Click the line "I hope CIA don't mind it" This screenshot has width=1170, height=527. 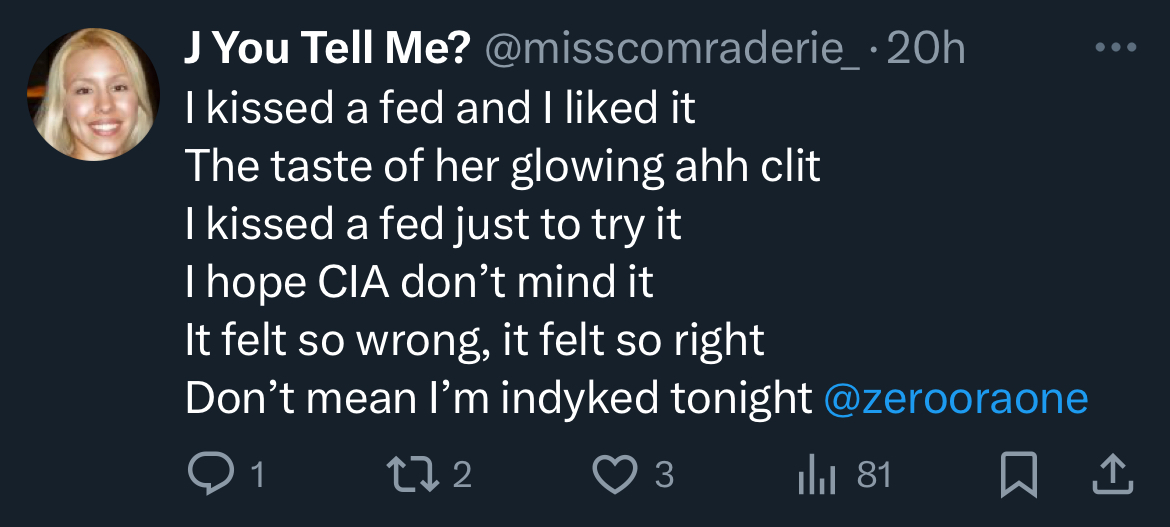419,283
